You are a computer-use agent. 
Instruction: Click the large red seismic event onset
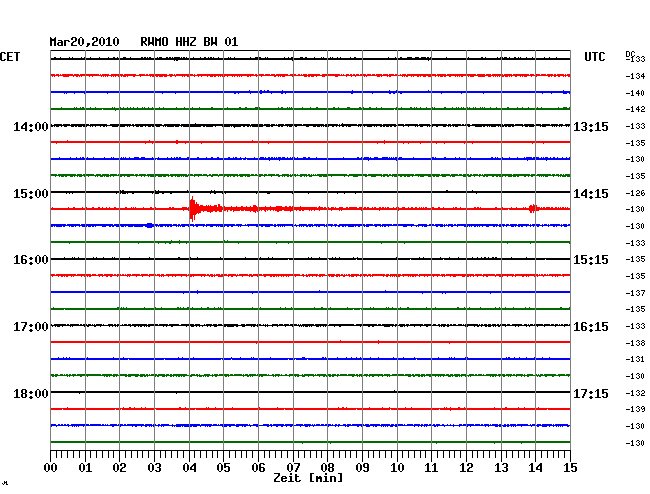pyautogui.click(x=192, y=208)
